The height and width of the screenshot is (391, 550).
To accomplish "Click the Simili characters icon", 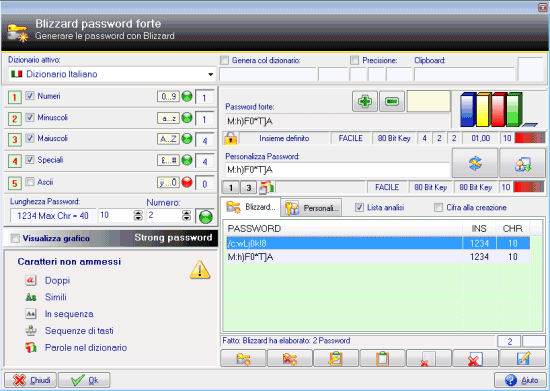I will point(31,297).
